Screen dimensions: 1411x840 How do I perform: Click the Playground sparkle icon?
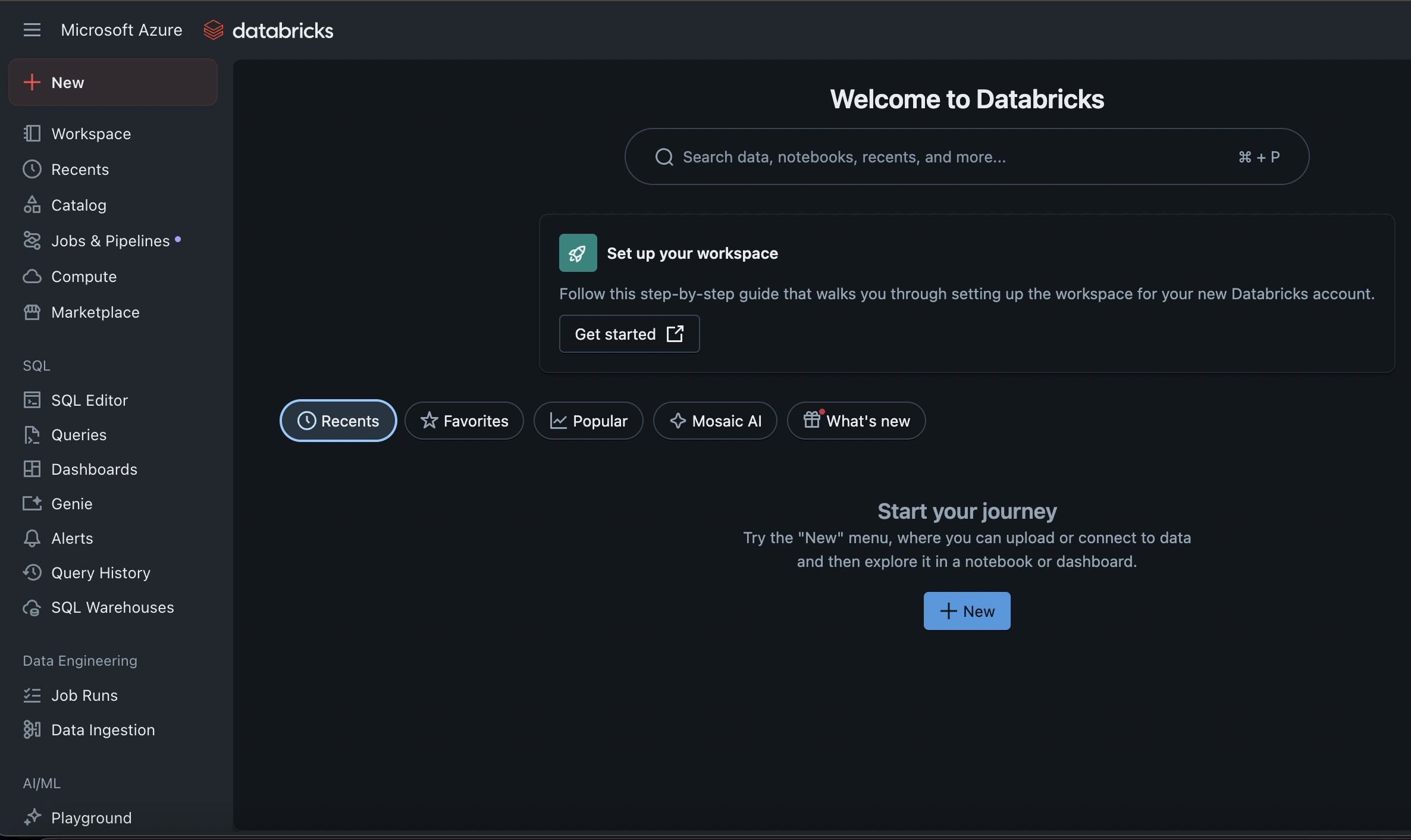pos(32,817)
